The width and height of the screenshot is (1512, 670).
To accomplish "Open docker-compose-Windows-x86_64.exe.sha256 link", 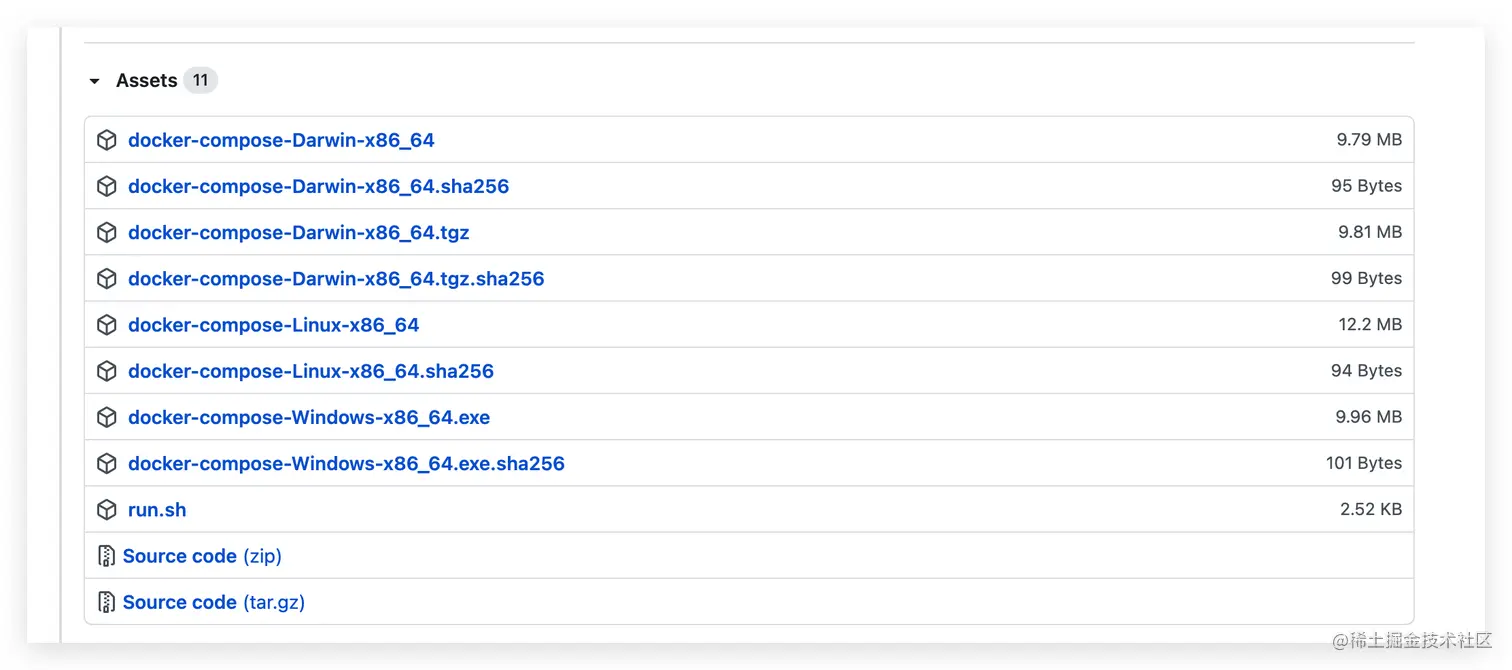I will point(346,463).
